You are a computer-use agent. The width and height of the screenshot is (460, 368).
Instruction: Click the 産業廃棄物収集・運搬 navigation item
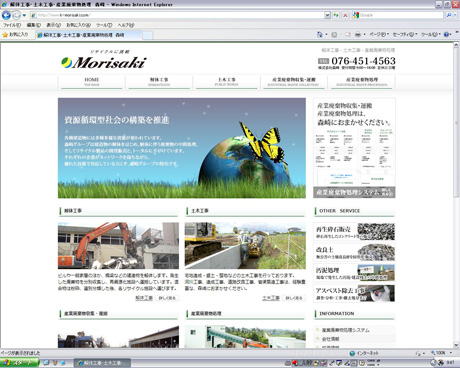294,82
